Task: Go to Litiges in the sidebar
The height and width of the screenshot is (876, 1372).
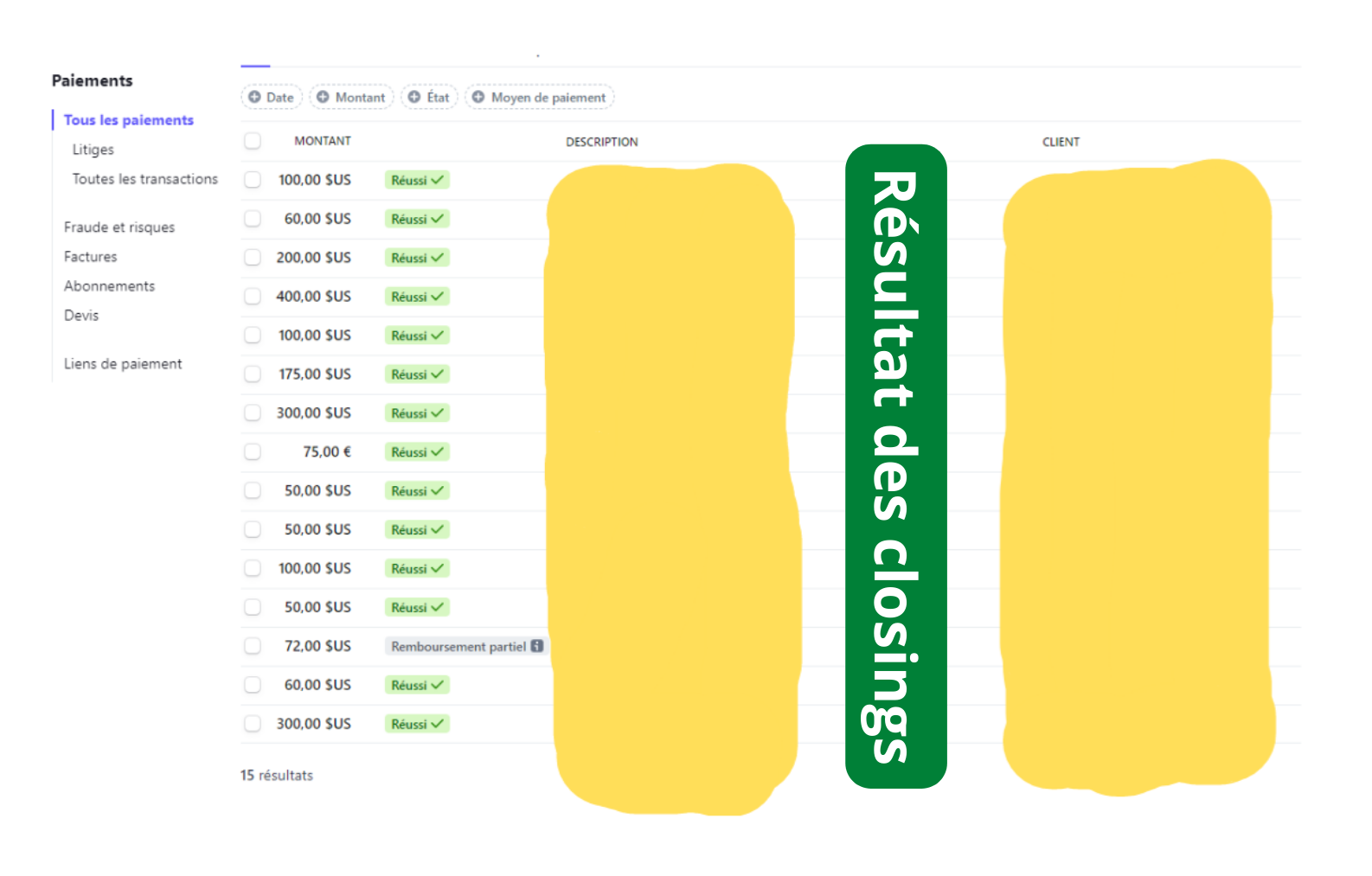Action: [x=93, y=150]
